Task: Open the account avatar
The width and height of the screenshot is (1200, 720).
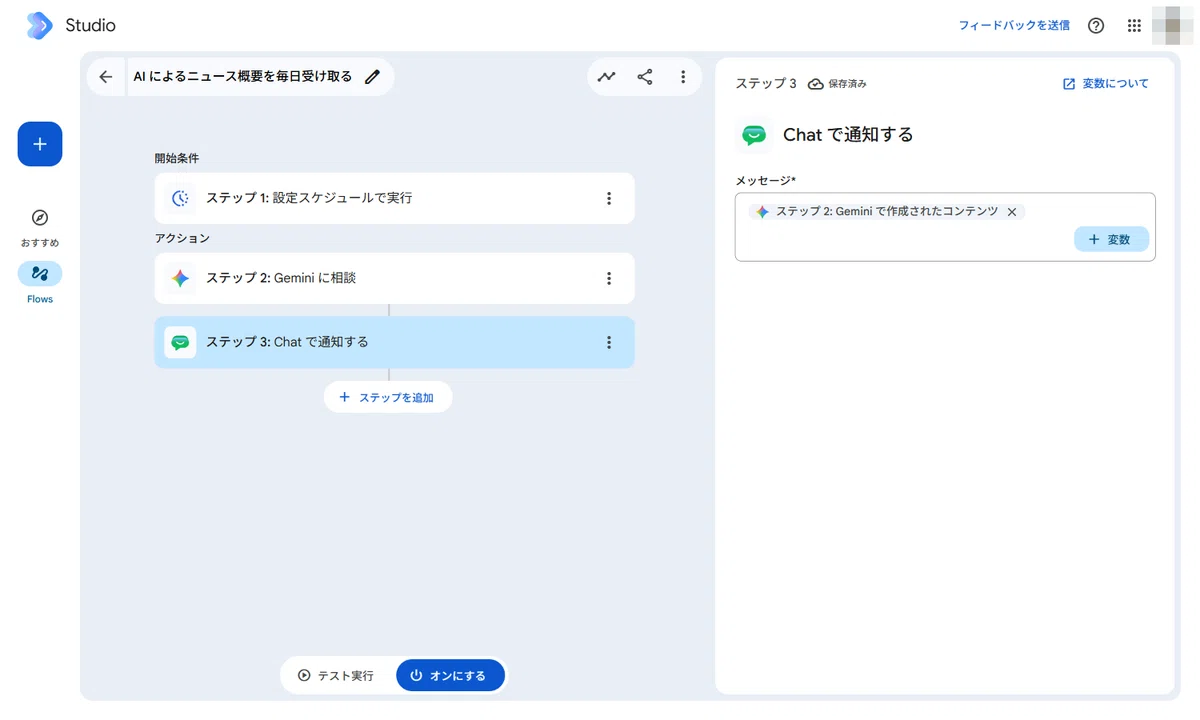Action: pos(1171,26)
